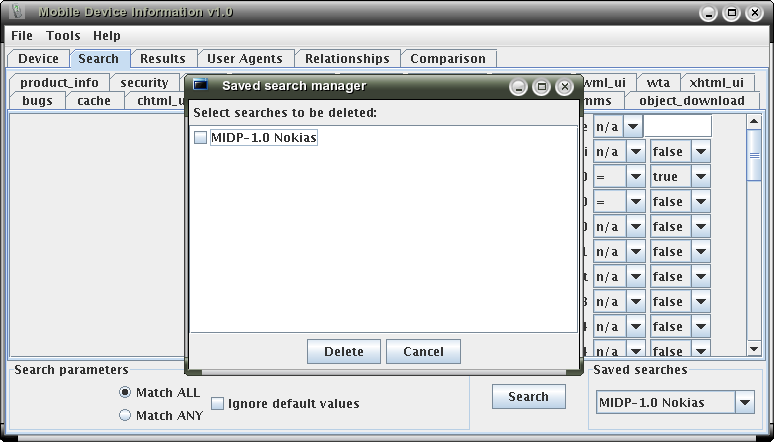The width and height of the screenshot is (774, 442).
Task: Expand the dropdown showing value true
Action: 700,177
